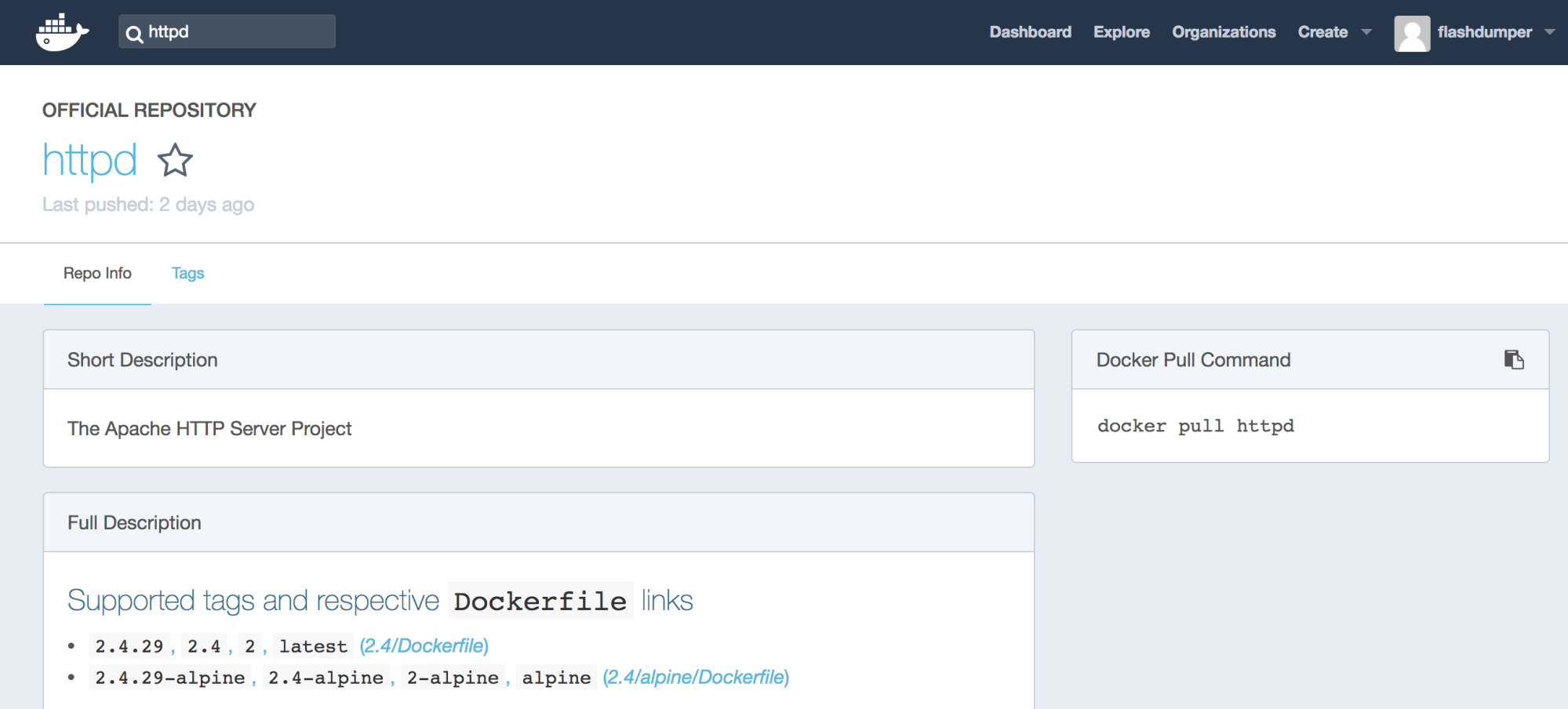Click the flashdumper username
The image size is (1568, 709).
point(1484,32)
